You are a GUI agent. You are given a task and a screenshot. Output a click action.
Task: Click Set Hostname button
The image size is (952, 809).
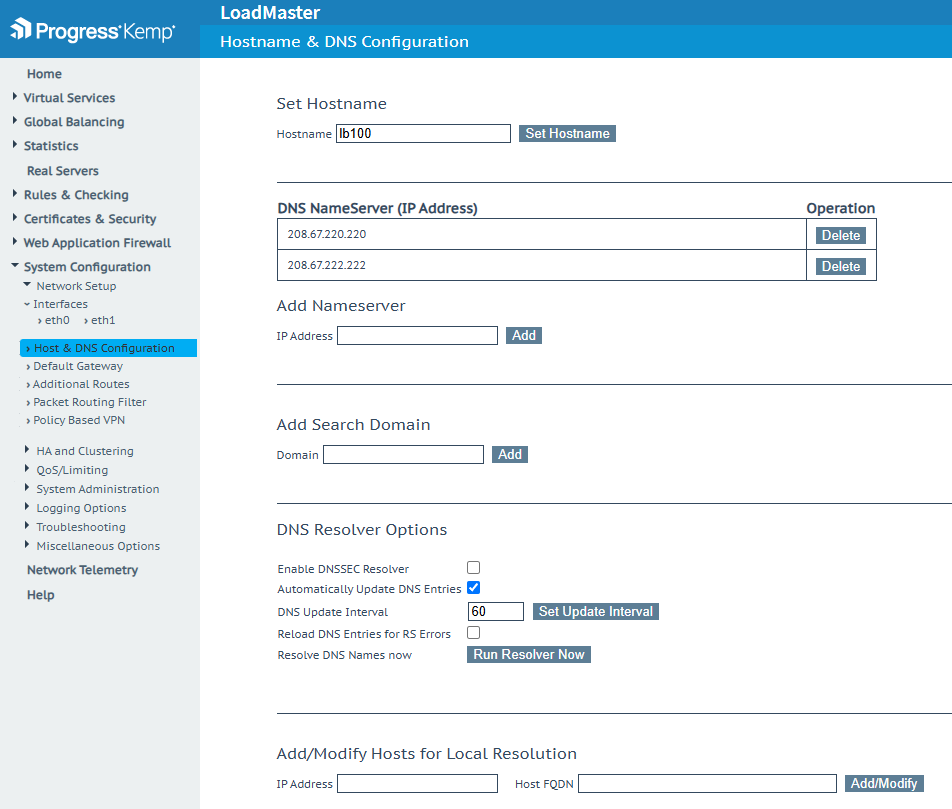tap(567, 134)
